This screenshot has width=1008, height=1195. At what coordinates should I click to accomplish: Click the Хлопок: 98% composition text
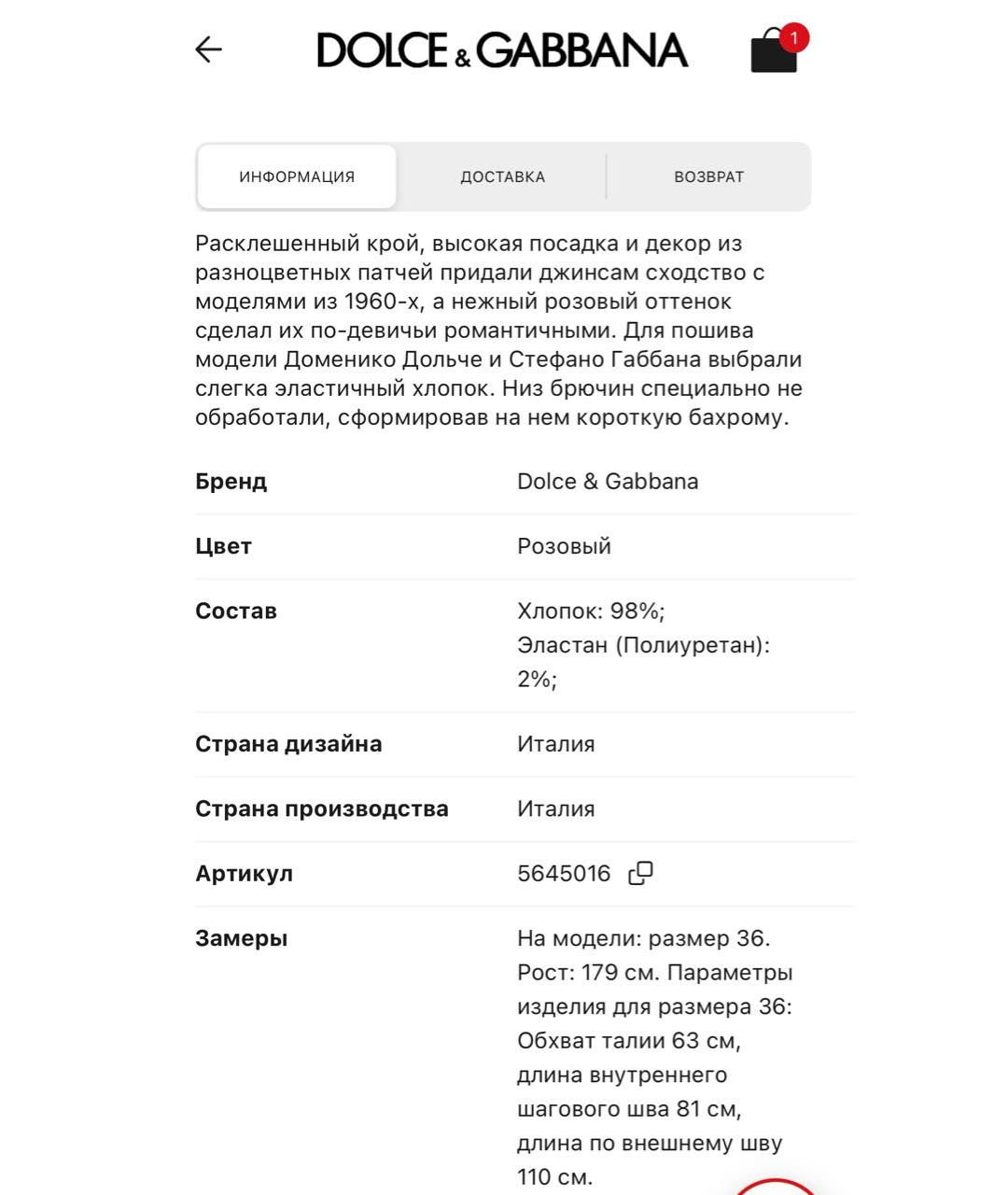[591, 612]
